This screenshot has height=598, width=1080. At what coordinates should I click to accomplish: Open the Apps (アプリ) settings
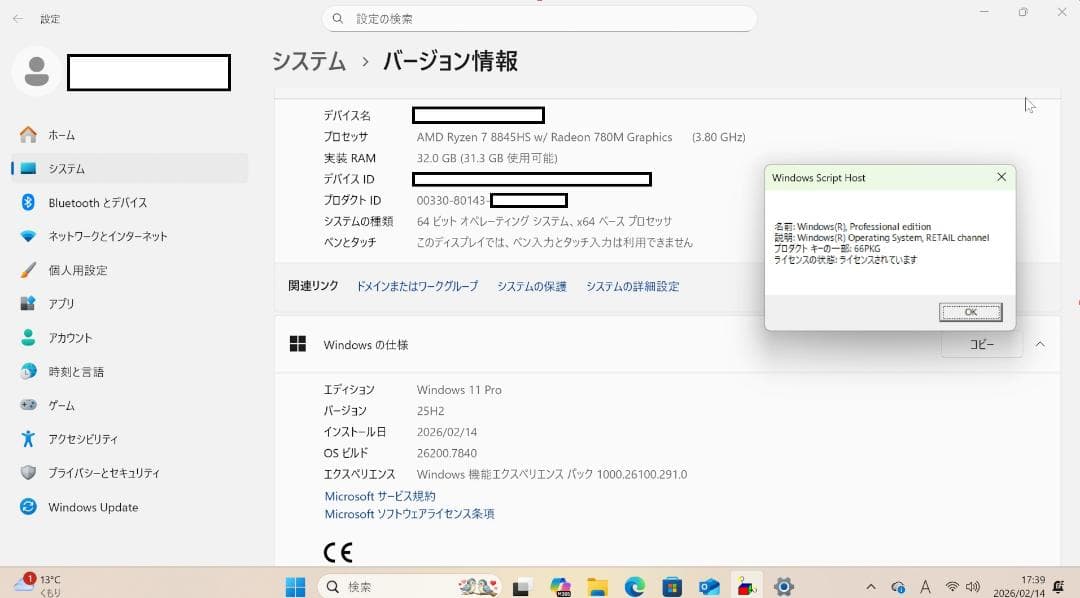[x=129, y=304]
